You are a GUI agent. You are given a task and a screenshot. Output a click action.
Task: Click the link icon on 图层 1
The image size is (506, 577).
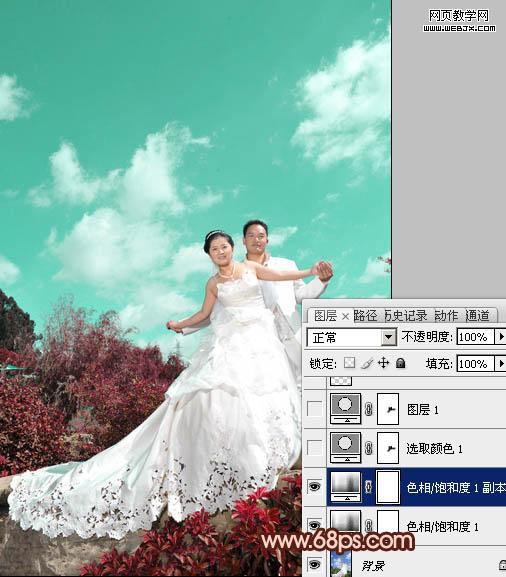[x=368, y=409]
